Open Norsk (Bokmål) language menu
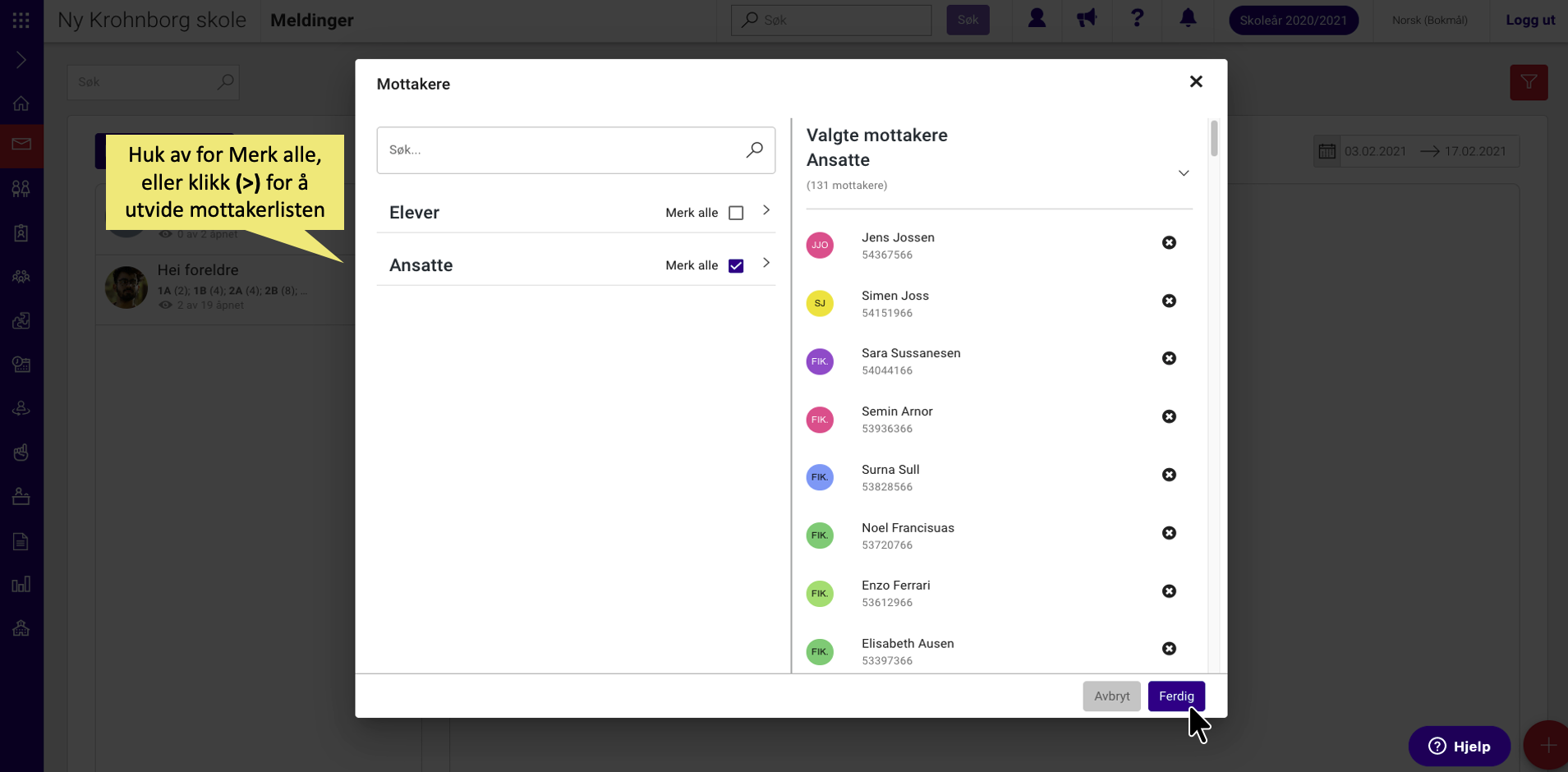This screenshot has width=1568, height=772. click(x=1429, y=20)
